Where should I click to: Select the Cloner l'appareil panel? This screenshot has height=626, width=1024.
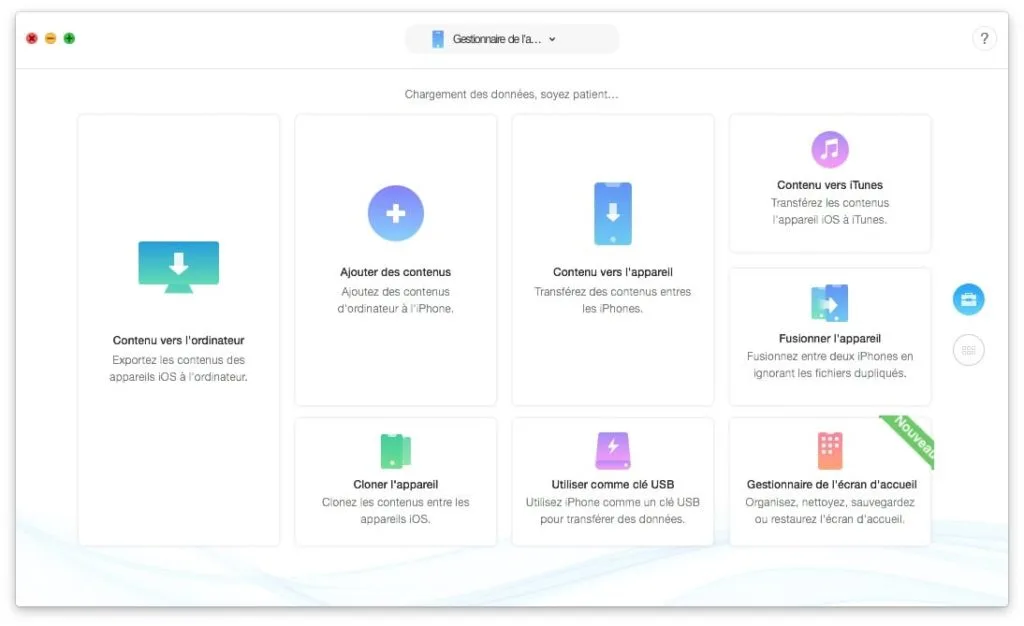click(x=395, y=482)
